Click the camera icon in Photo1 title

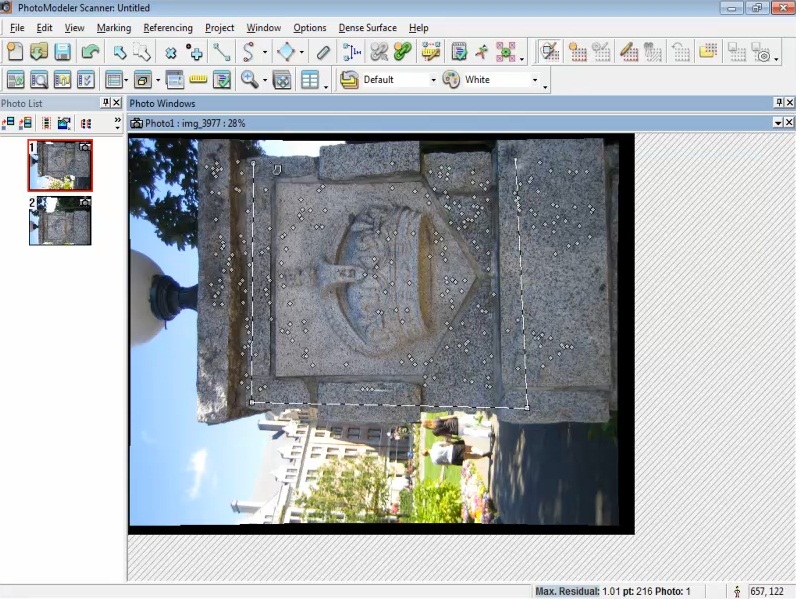pos(137,123)
